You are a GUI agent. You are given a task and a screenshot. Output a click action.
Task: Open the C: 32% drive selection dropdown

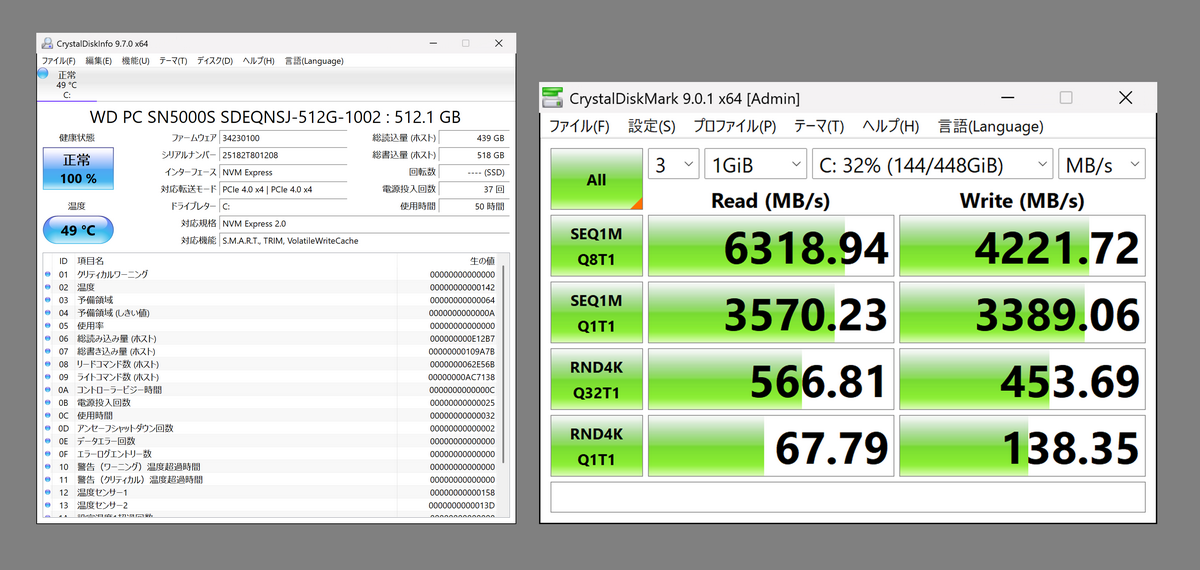coord(932,165)
